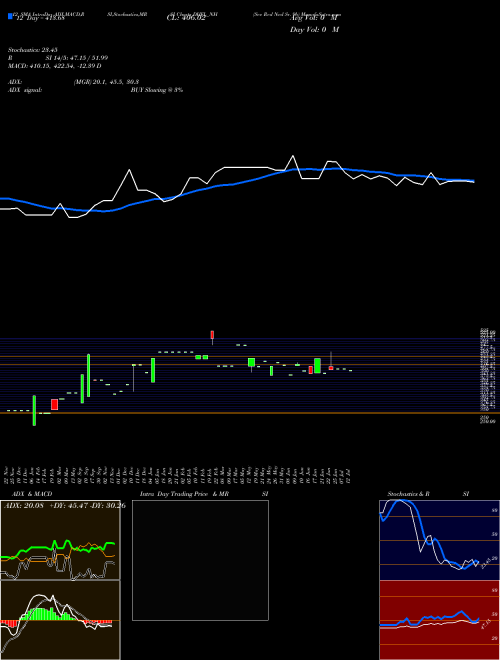
Task: Click the SI 14/3 values text
Action: click(x=77, y=58)
